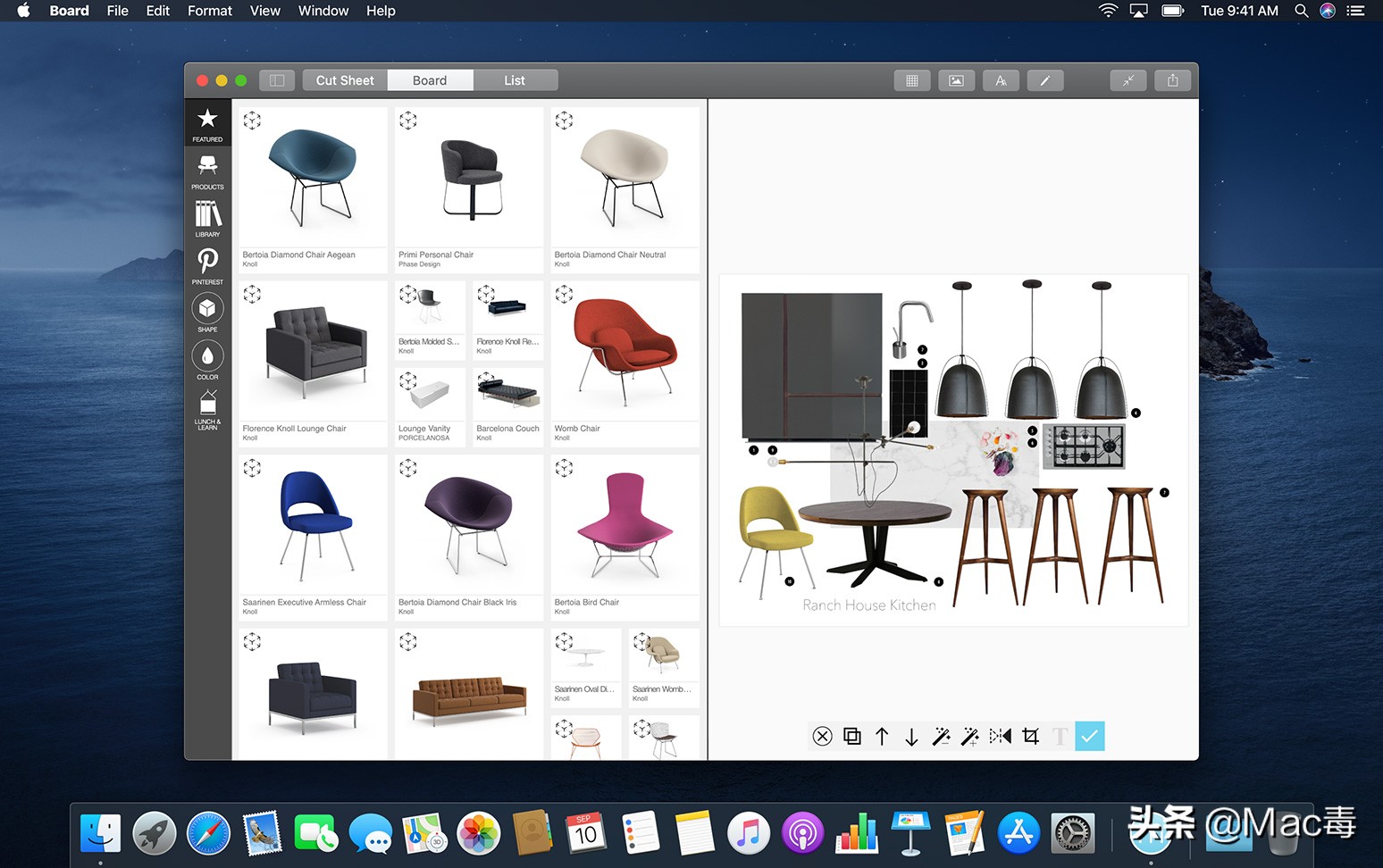The width and height of the screenshot is (1383, 868).
Task: Open the Shape sidebar section
Action: [x=207, y=313]
